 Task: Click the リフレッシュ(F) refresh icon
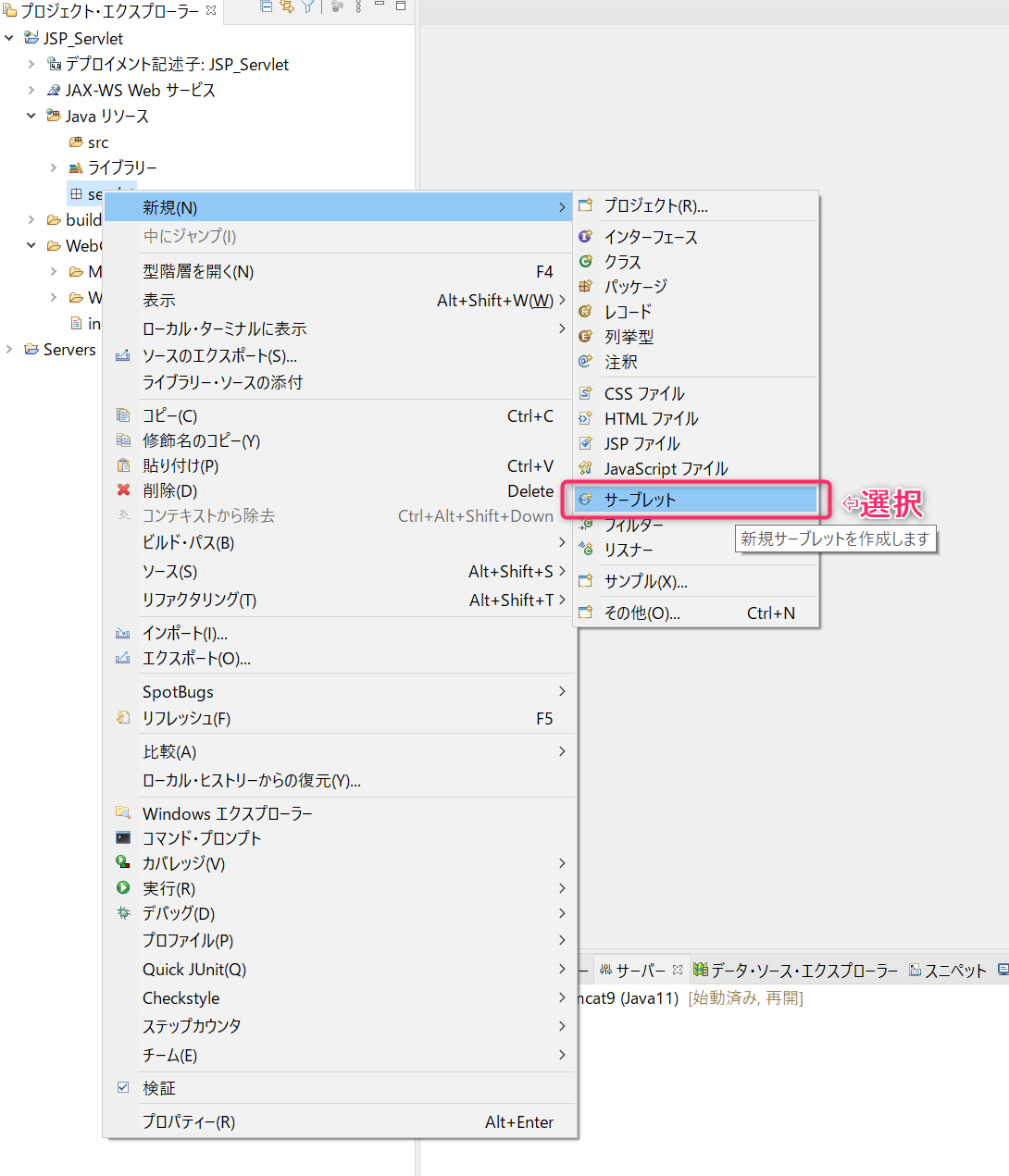click(123, 718)
